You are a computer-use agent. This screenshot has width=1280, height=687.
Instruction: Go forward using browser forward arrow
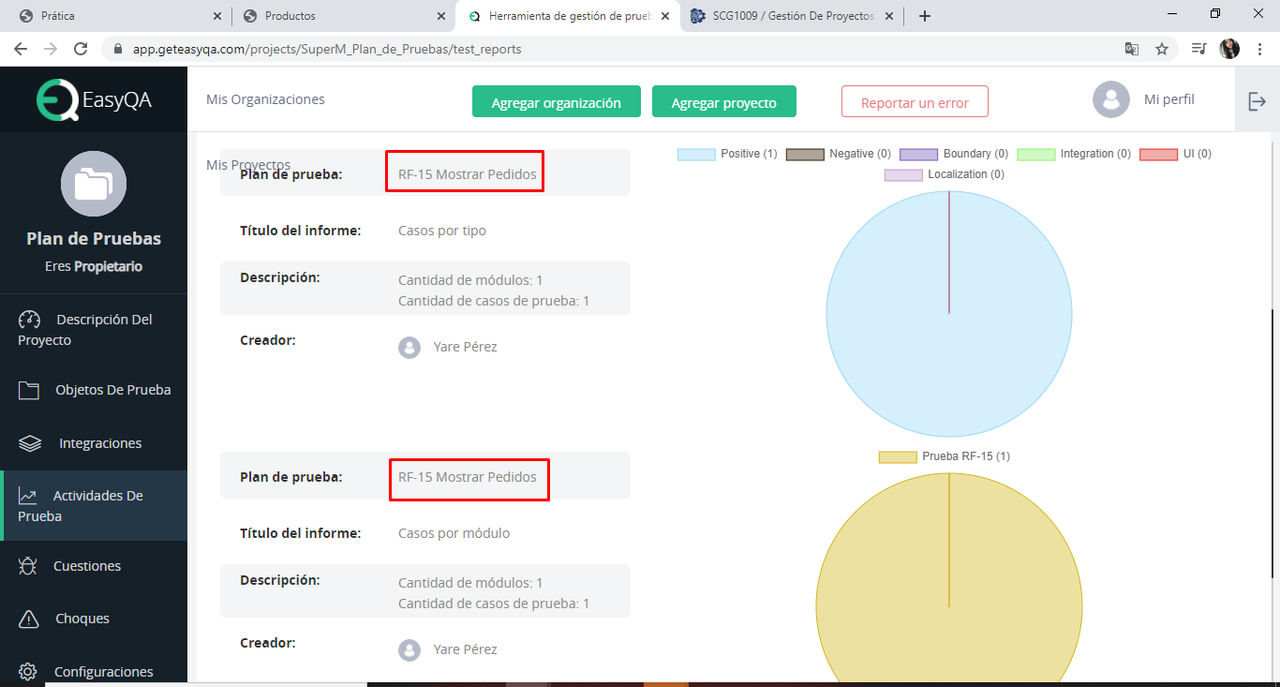[51, 48]
